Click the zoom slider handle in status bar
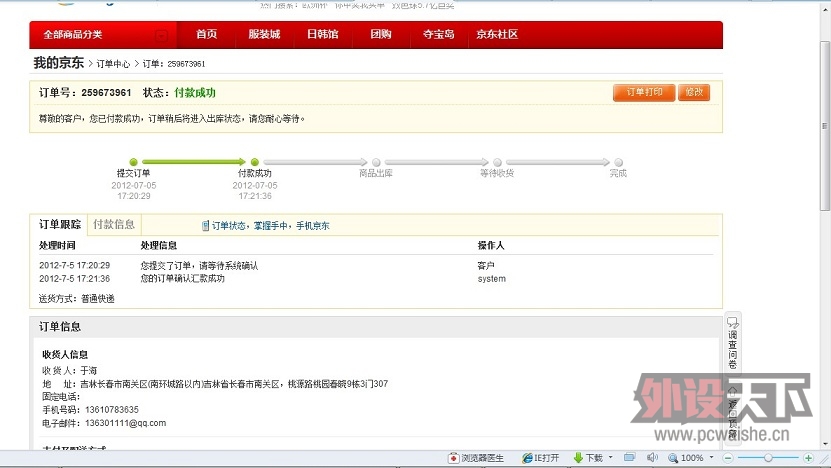This screenshot has width=831, height=468. pos(768,458)
